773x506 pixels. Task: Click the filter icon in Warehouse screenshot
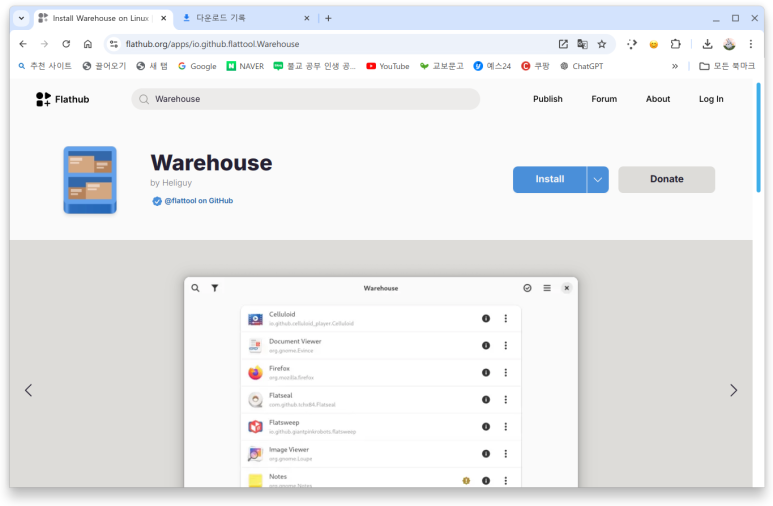click(215, 288)
